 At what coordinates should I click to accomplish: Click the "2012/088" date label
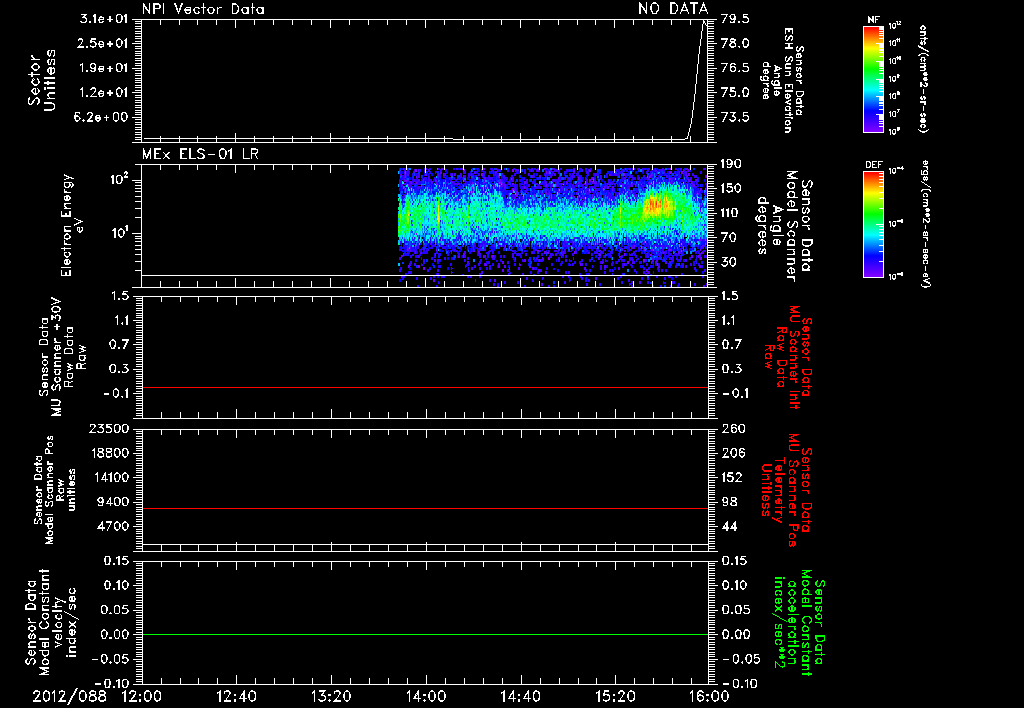coord(69,696)
